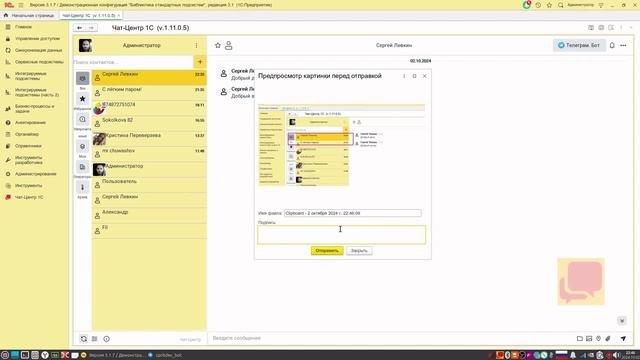
Task: Click the cpcfidter_bot taskbar item
Action: (165, 355)
